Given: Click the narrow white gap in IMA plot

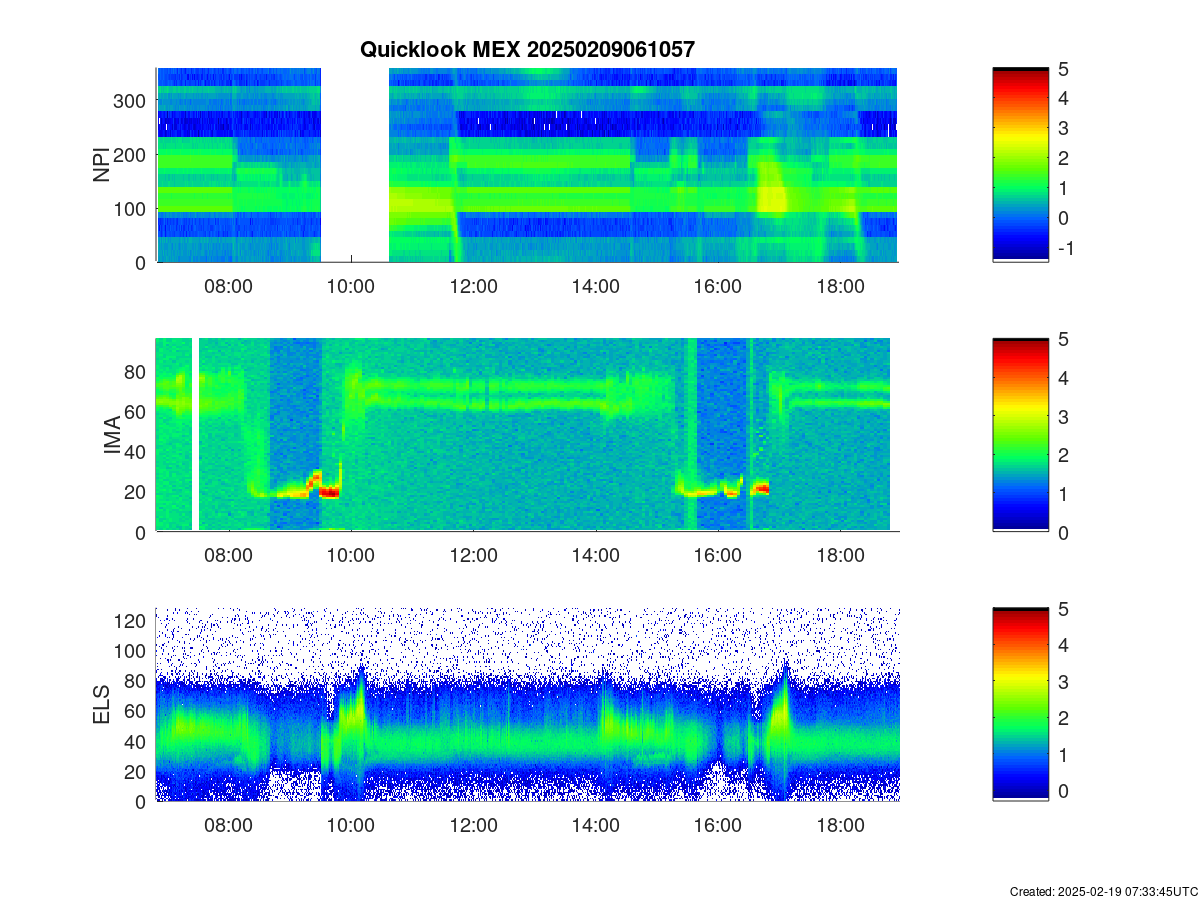Looking at the screenshot, I should click(195, 435).
